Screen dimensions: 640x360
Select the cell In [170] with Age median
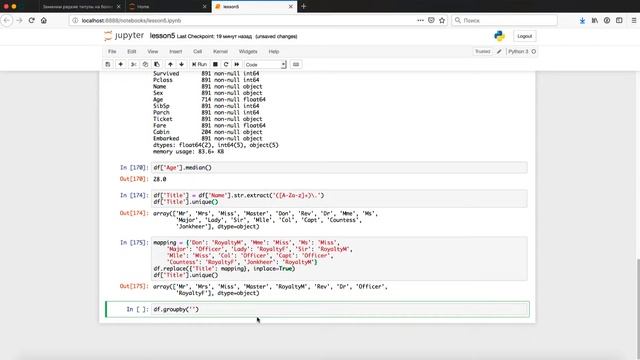[x=339, y=168]
